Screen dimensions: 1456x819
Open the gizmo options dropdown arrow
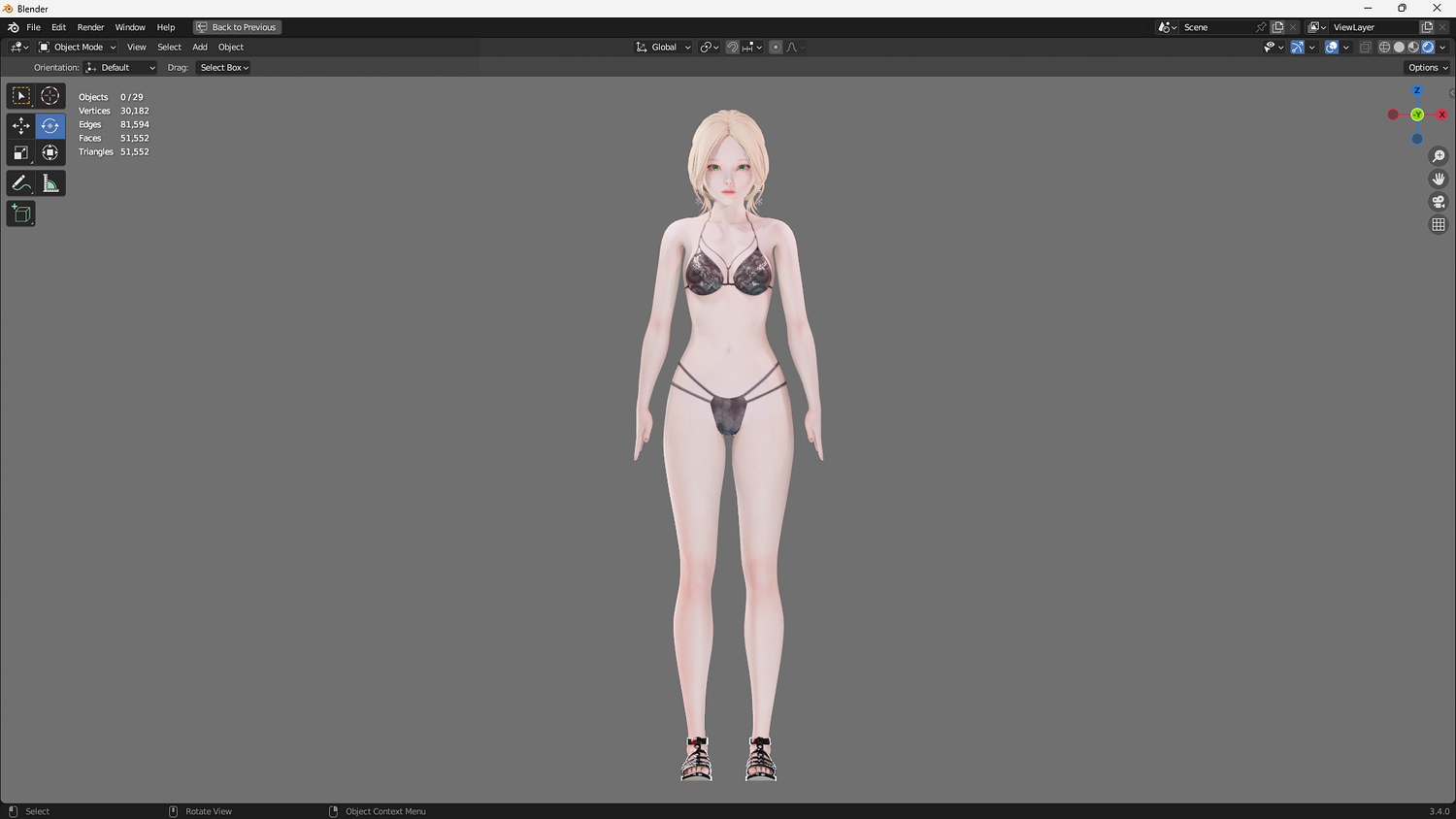pos(1312,47)
